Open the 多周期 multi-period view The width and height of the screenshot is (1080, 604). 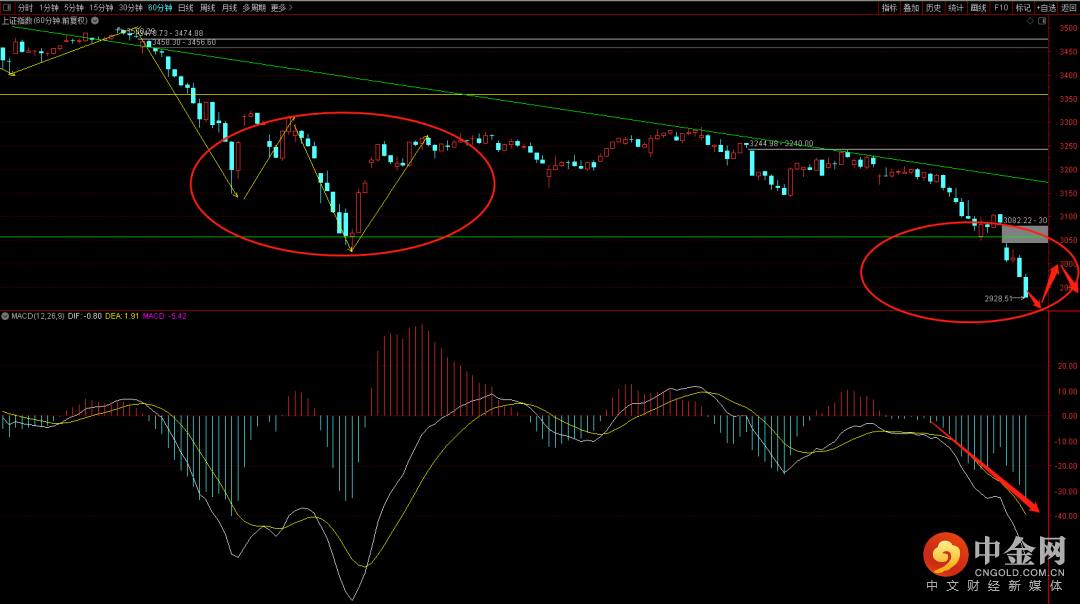(253, 7)
